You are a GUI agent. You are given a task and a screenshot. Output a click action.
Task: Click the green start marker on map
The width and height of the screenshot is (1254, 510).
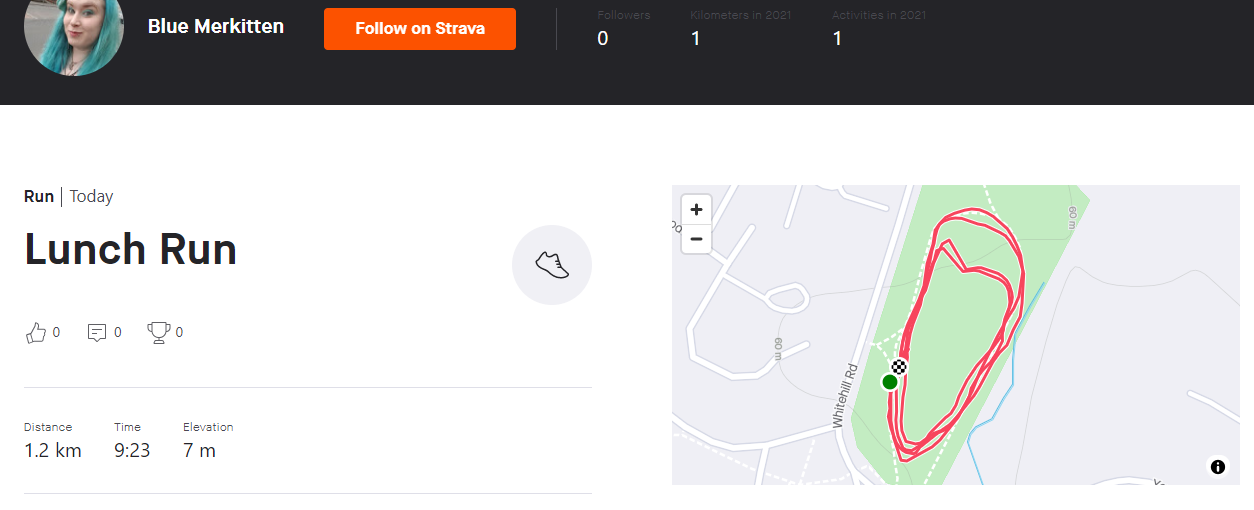tap(890, 382)
